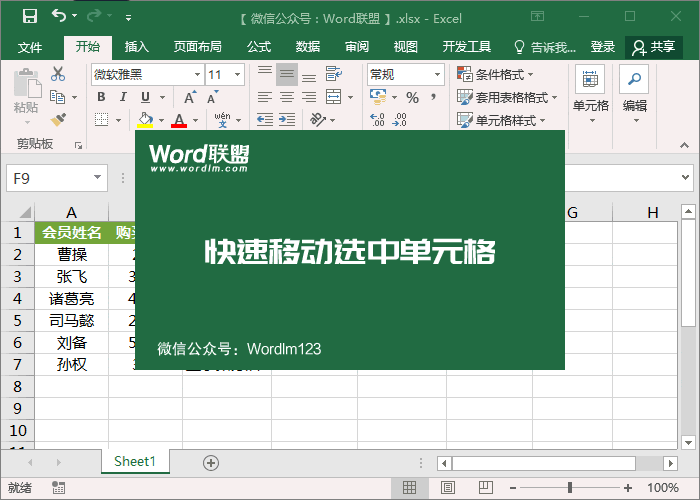Apply red font color A
Viewport: 700px width, 500px height.
(179, 120)
